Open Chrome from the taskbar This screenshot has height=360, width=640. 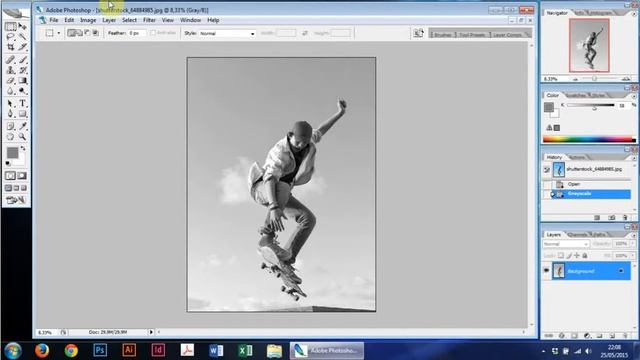click(71, 350)
